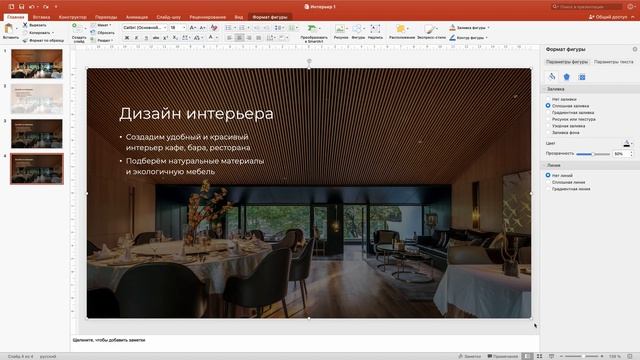Decrease font size with the smaller A
Viewport: 640px width, 360px height.
(x=202, y=28)
